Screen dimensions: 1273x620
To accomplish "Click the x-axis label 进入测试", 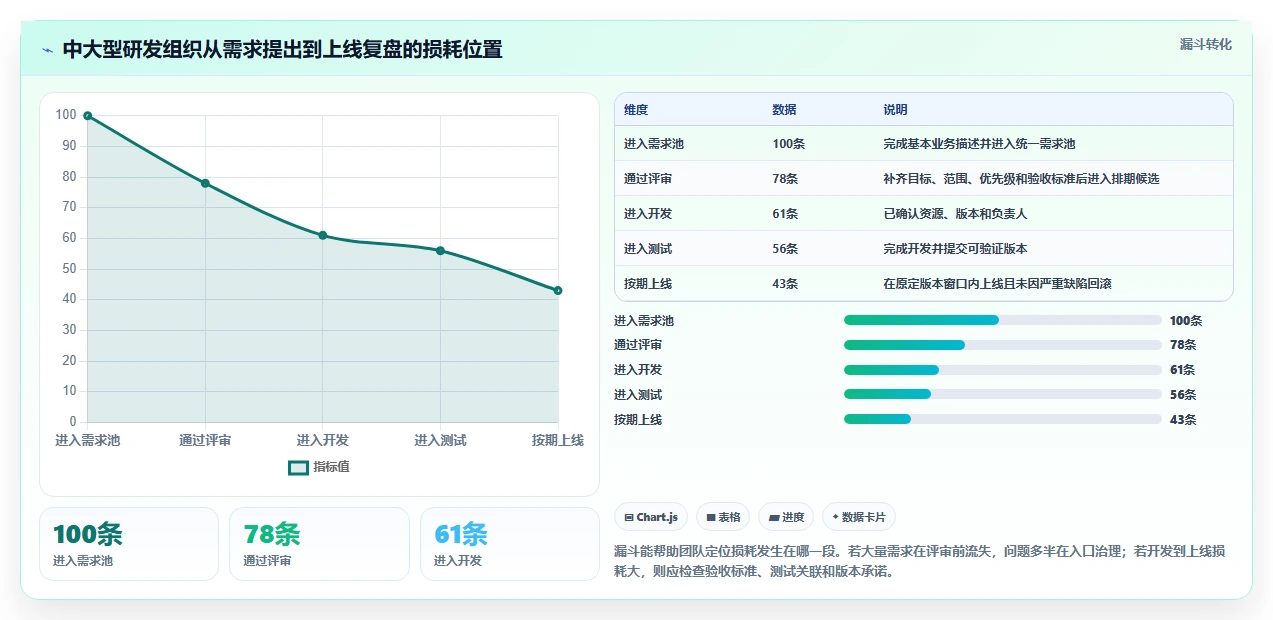I will click(440, 440).
